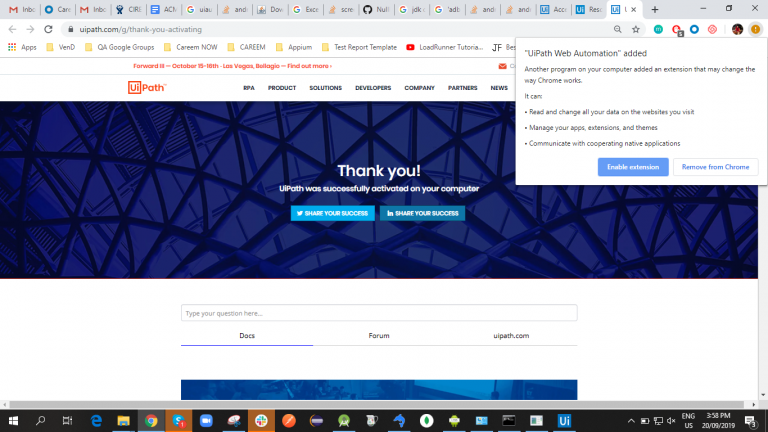Open the QA Google Groups bookmark folder
This screenshot has width=768, height=432.
(x=120, y=47)
